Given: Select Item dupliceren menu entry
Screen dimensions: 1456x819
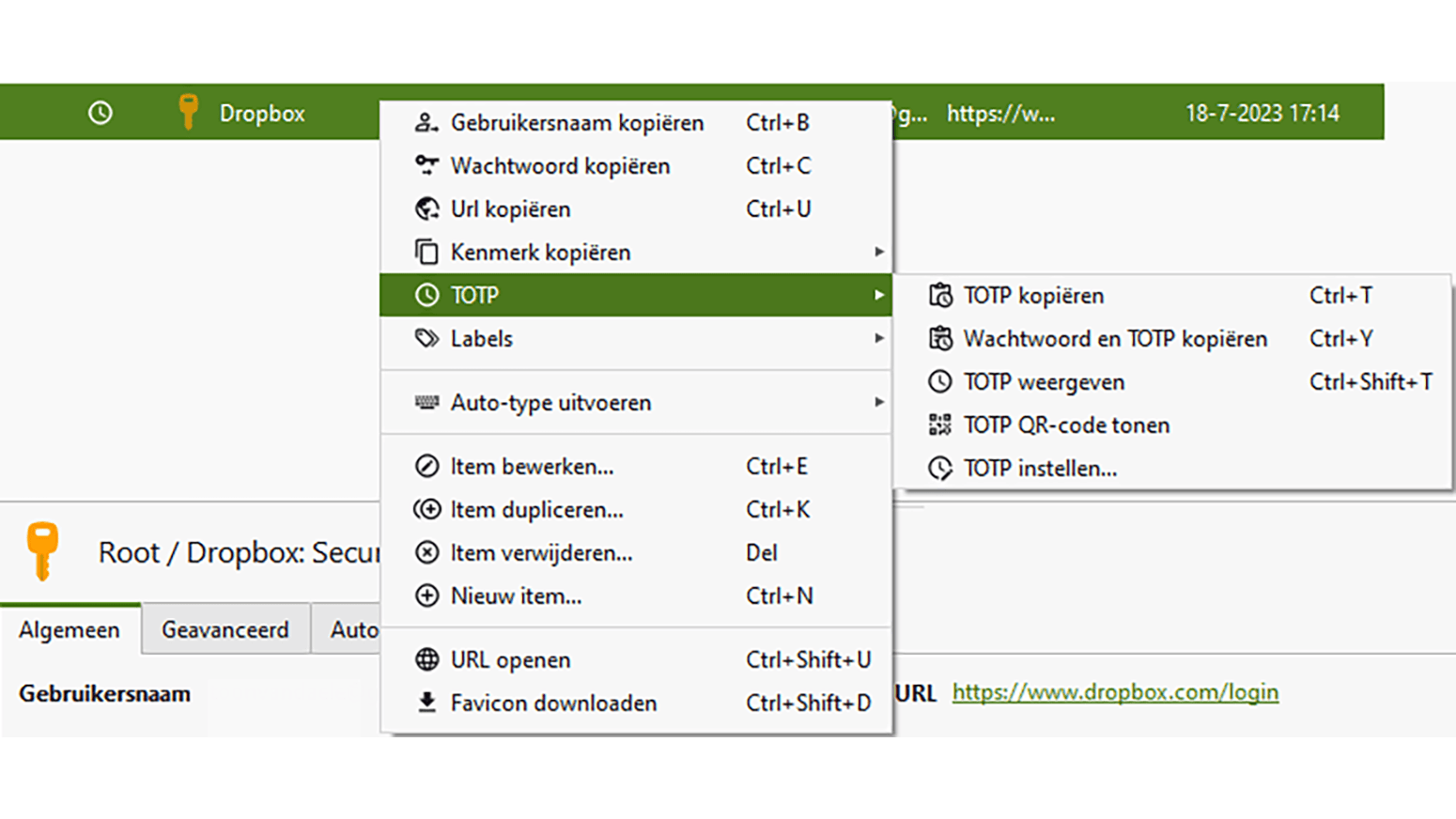Looking at the screenshot, I should (536, 510).
